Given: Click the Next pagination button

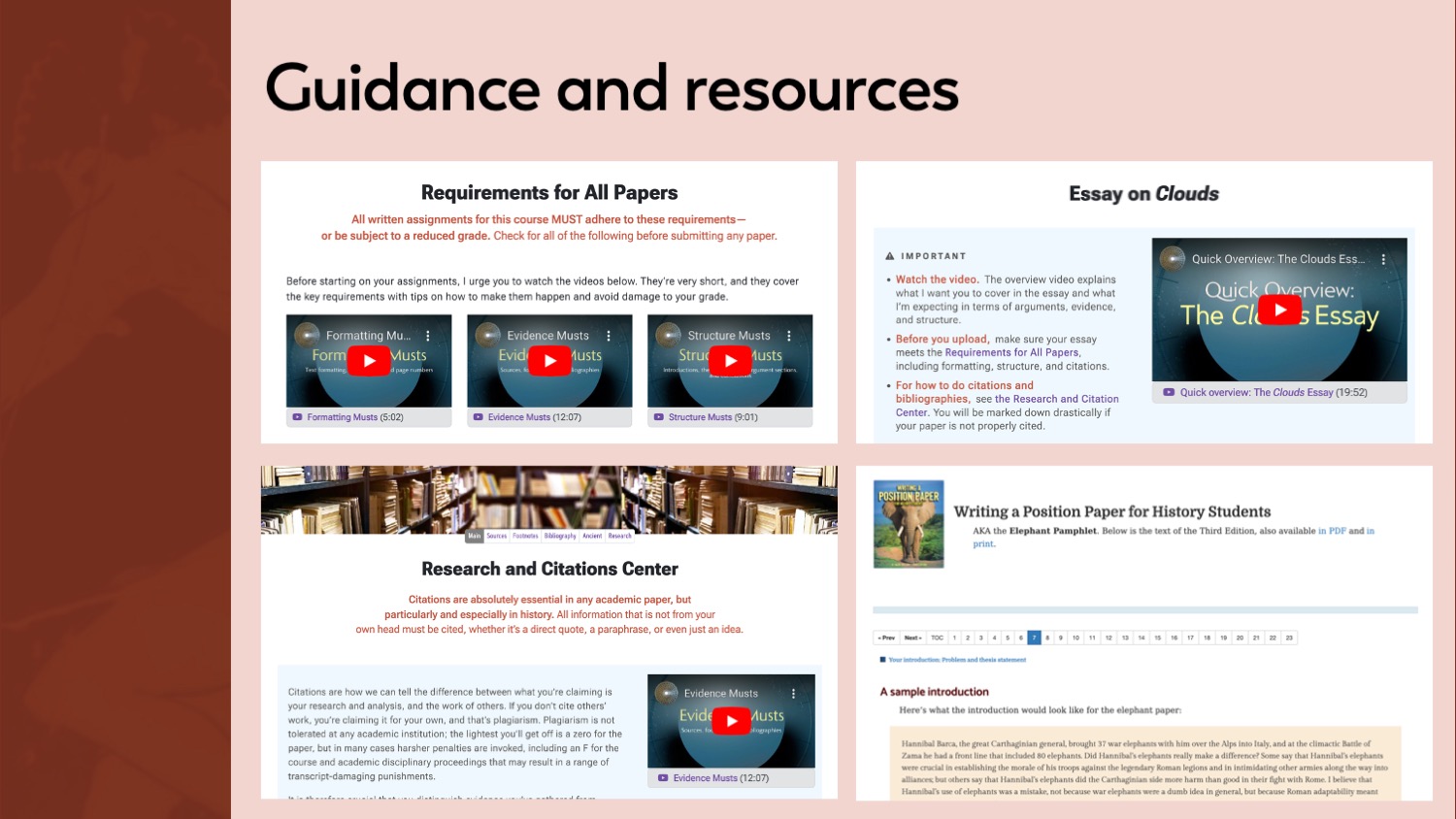Looking at the screenshot, I should (912, 638).
